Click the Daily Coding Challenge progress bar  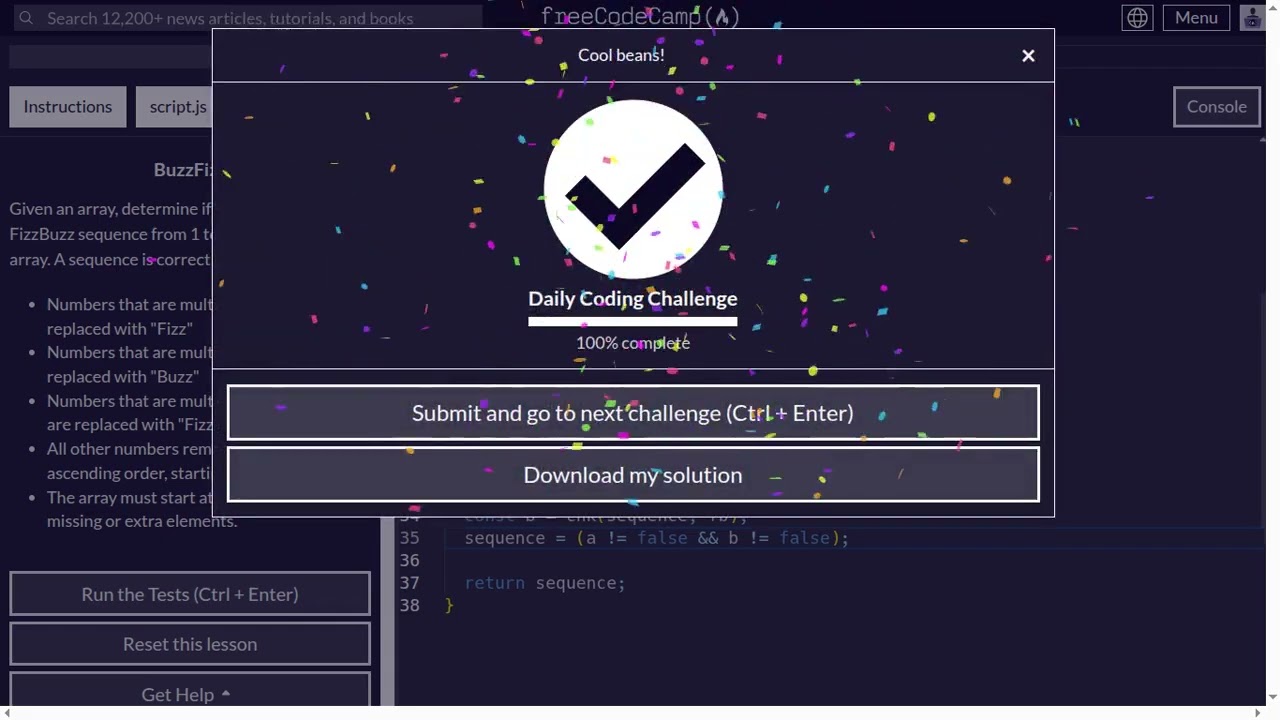pos(633,321)
